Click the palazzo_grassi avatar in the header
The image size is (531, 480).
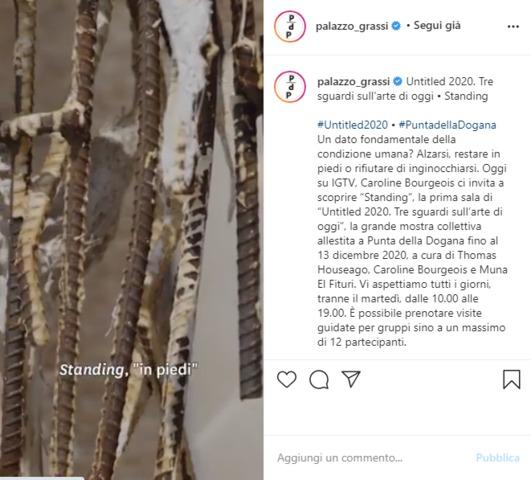290,26
